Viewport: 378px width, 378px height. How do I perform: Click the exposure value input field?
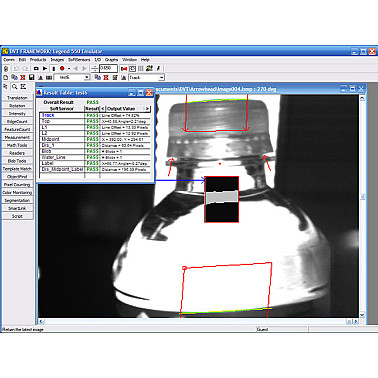(108, 68)
